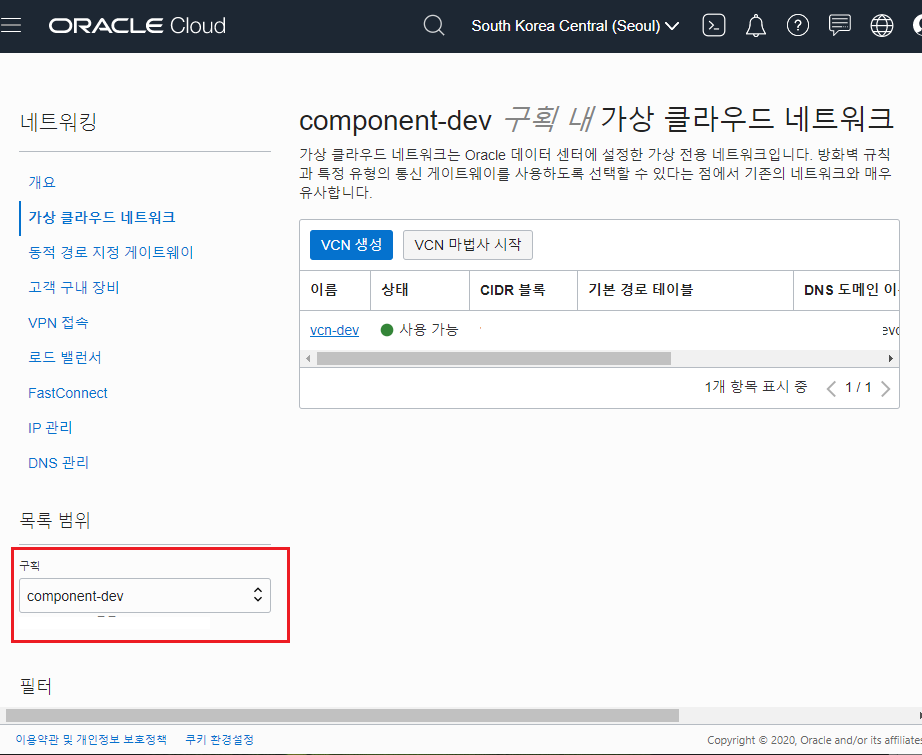Click the 사용 가능 status cell
This screenshot has width=922, height=755.
point(419,330)
